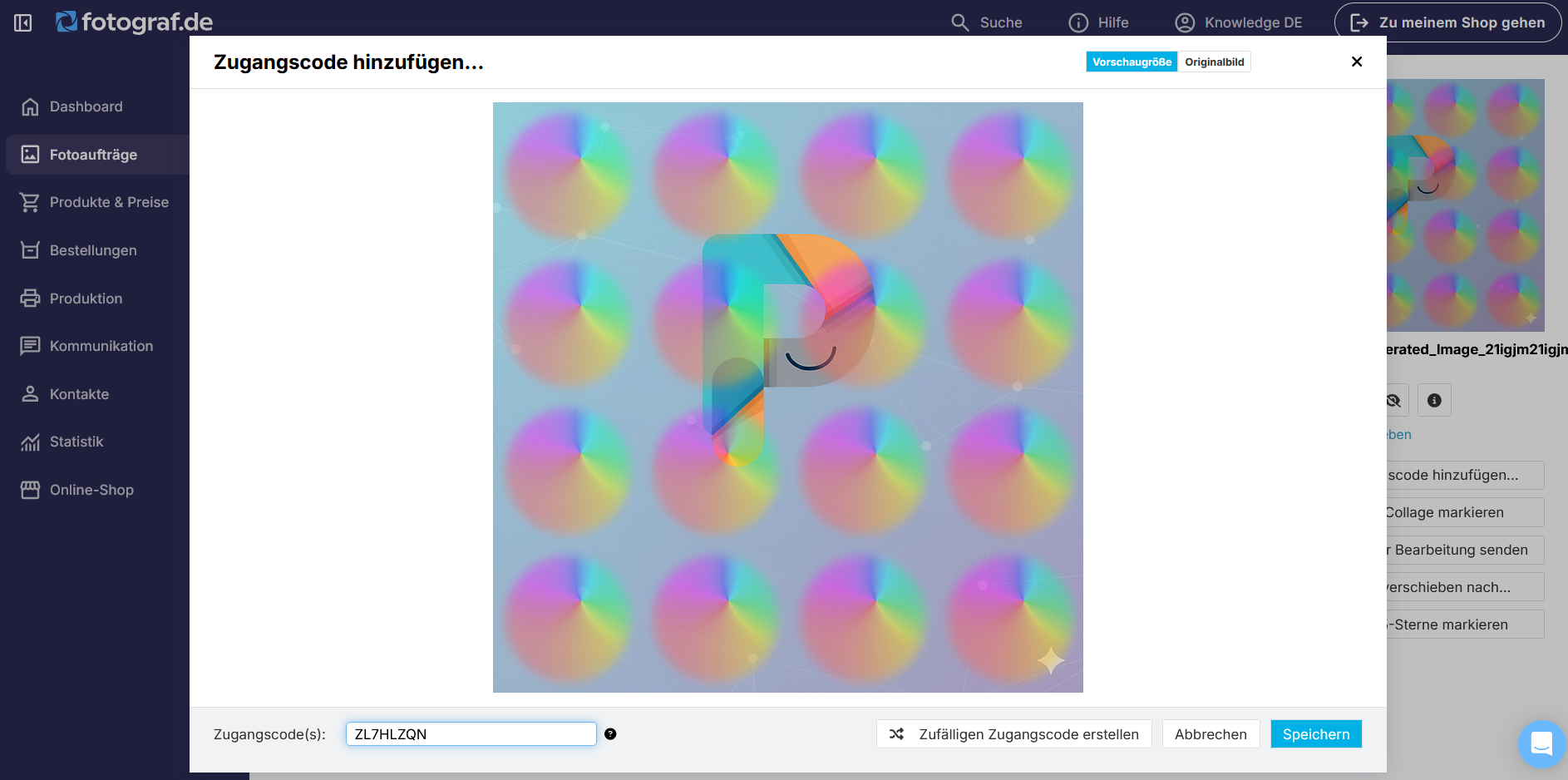Screen dimensions: 1568x780
Task: Click the Statistik chart icon
Action: click(30, 442)
